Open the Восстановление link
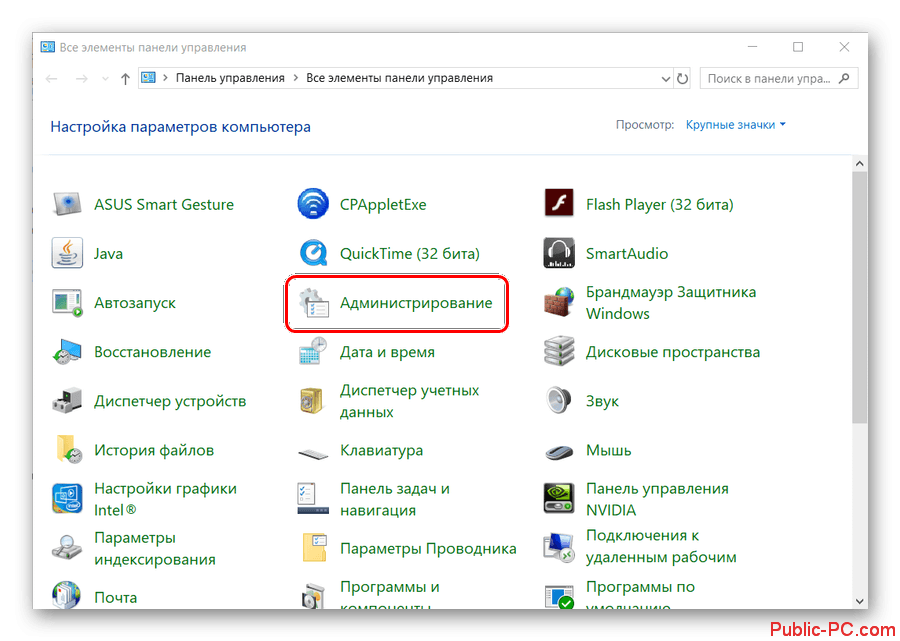 (x=153, y=352)
